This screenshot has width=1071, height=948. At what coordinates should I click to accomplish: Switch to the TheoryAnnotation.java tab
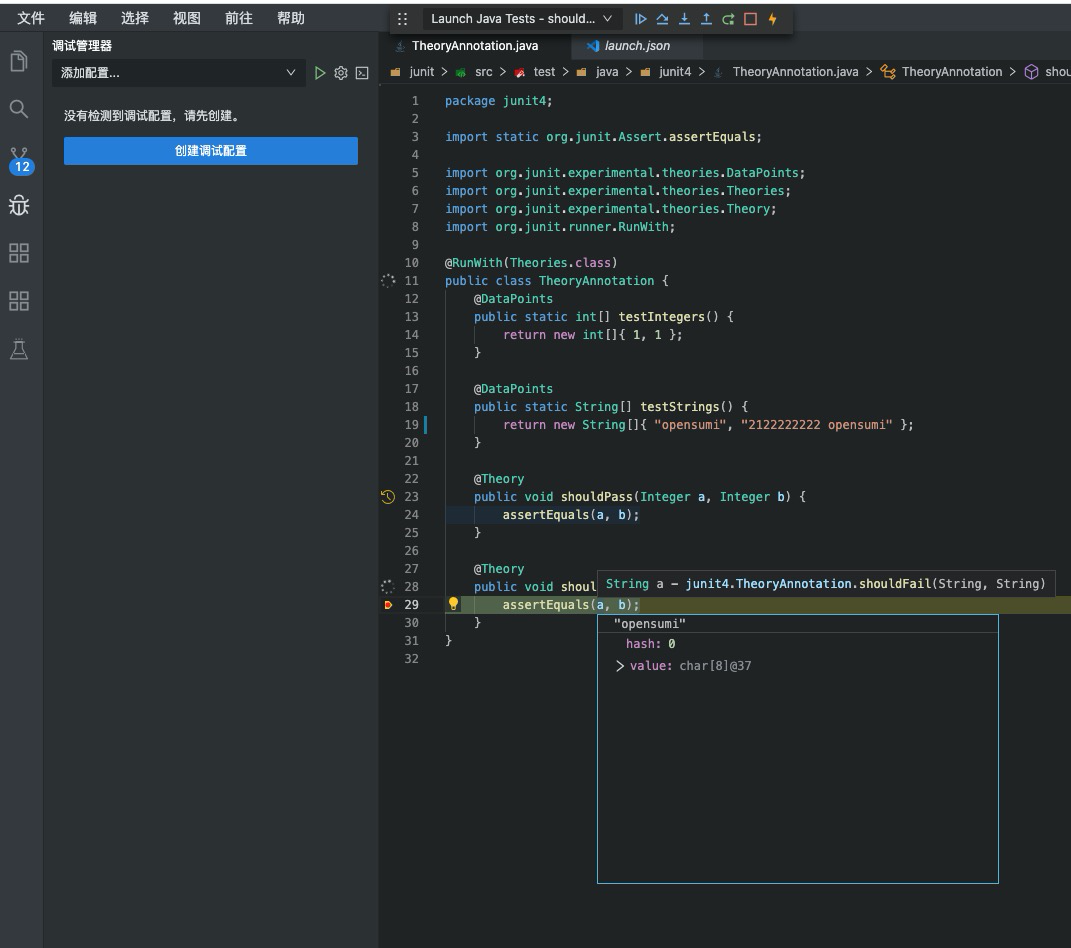click(x=475, y=46)
